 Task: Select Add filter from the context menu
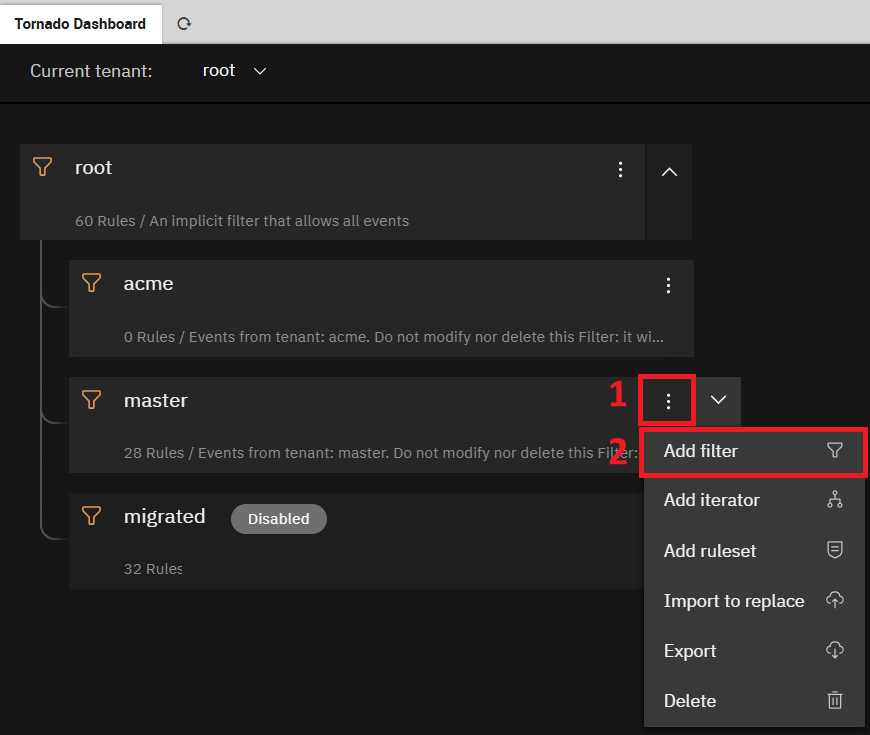(x=753, y=452)
